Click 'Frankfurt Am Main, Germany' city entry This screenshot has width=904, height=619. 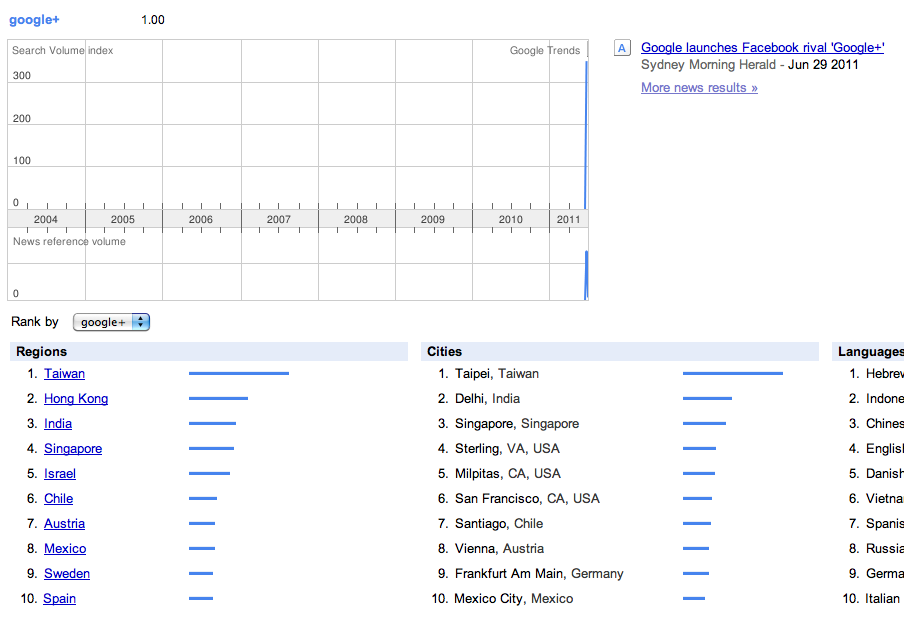(539, 573)
